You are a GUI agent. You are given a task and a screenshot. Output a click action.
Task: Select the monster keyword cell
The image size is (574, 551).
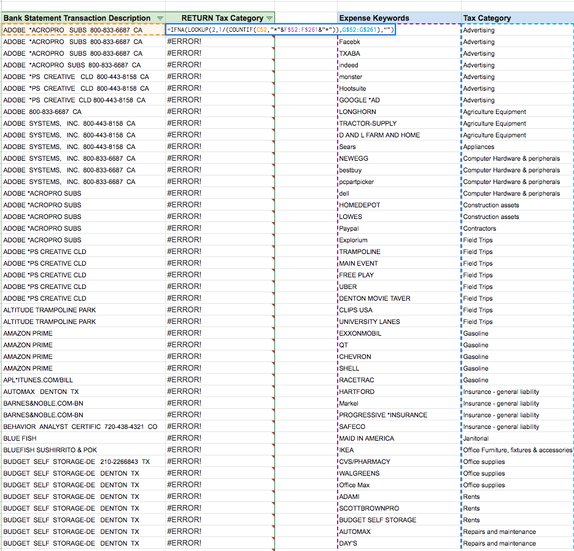tap(399, 77)
